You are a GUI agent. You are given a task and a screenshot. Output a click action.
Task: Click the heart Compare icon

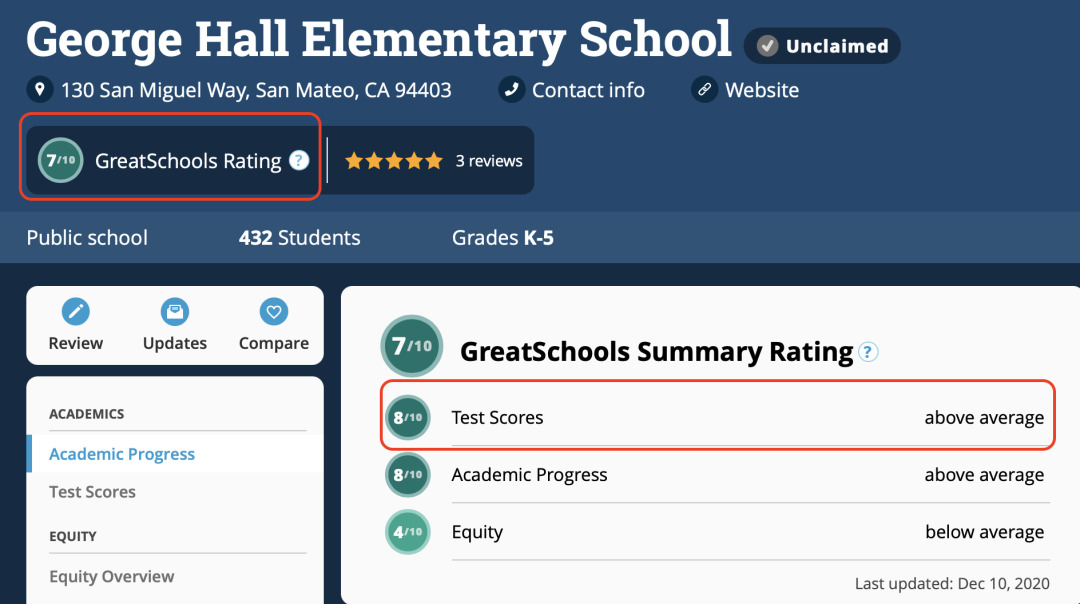pos(273,311)
